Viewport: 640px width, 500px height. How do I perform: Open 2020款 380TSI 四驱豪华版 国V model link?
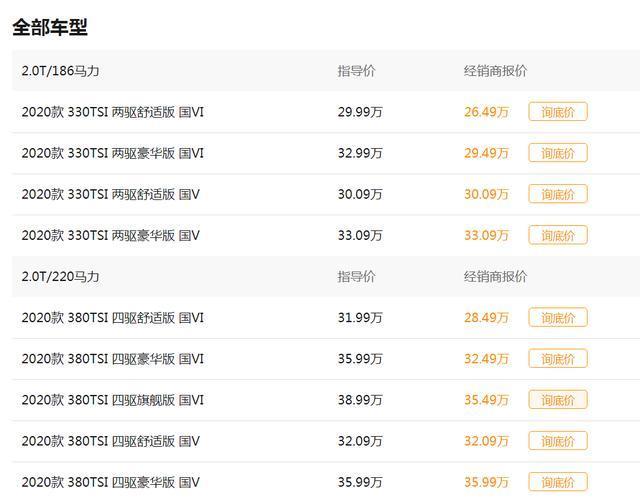[x=111, y=482]
